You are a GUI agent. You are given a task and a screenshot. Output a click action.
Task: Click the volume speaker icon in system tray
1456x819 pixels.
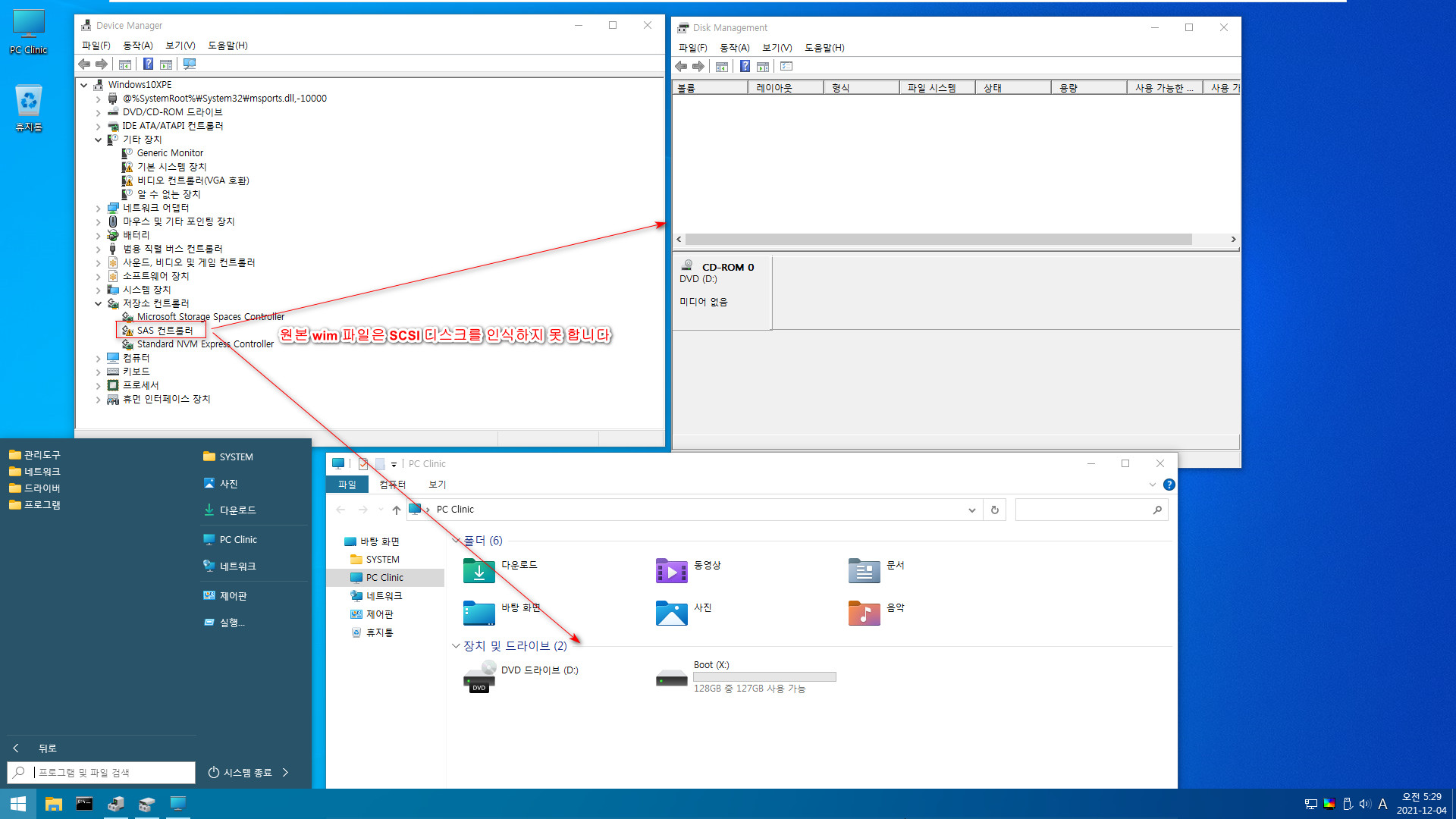[x=1365, y=804]
